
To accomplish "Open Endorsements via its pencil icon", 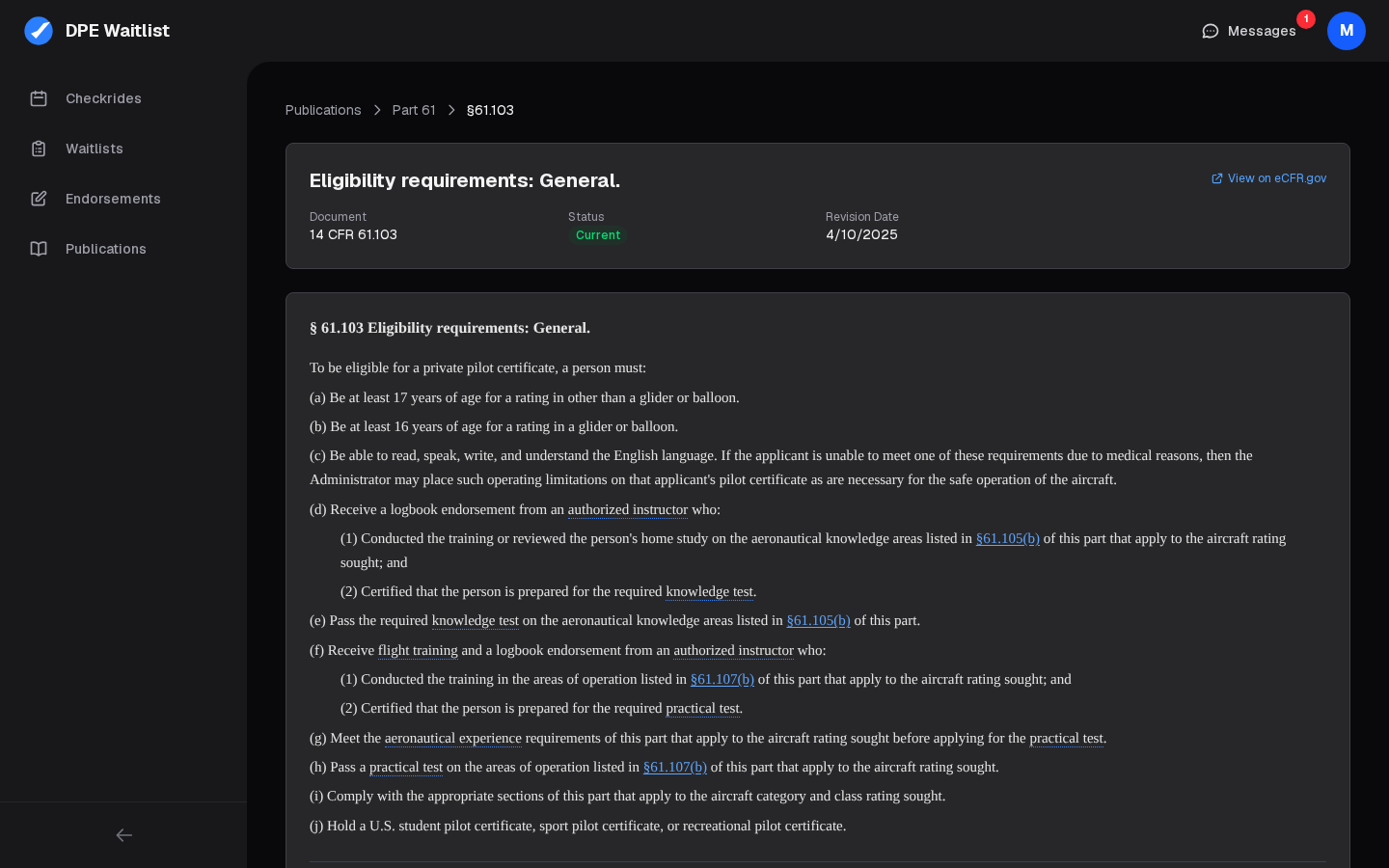I will pyautogui.click(x=39, y=199).
